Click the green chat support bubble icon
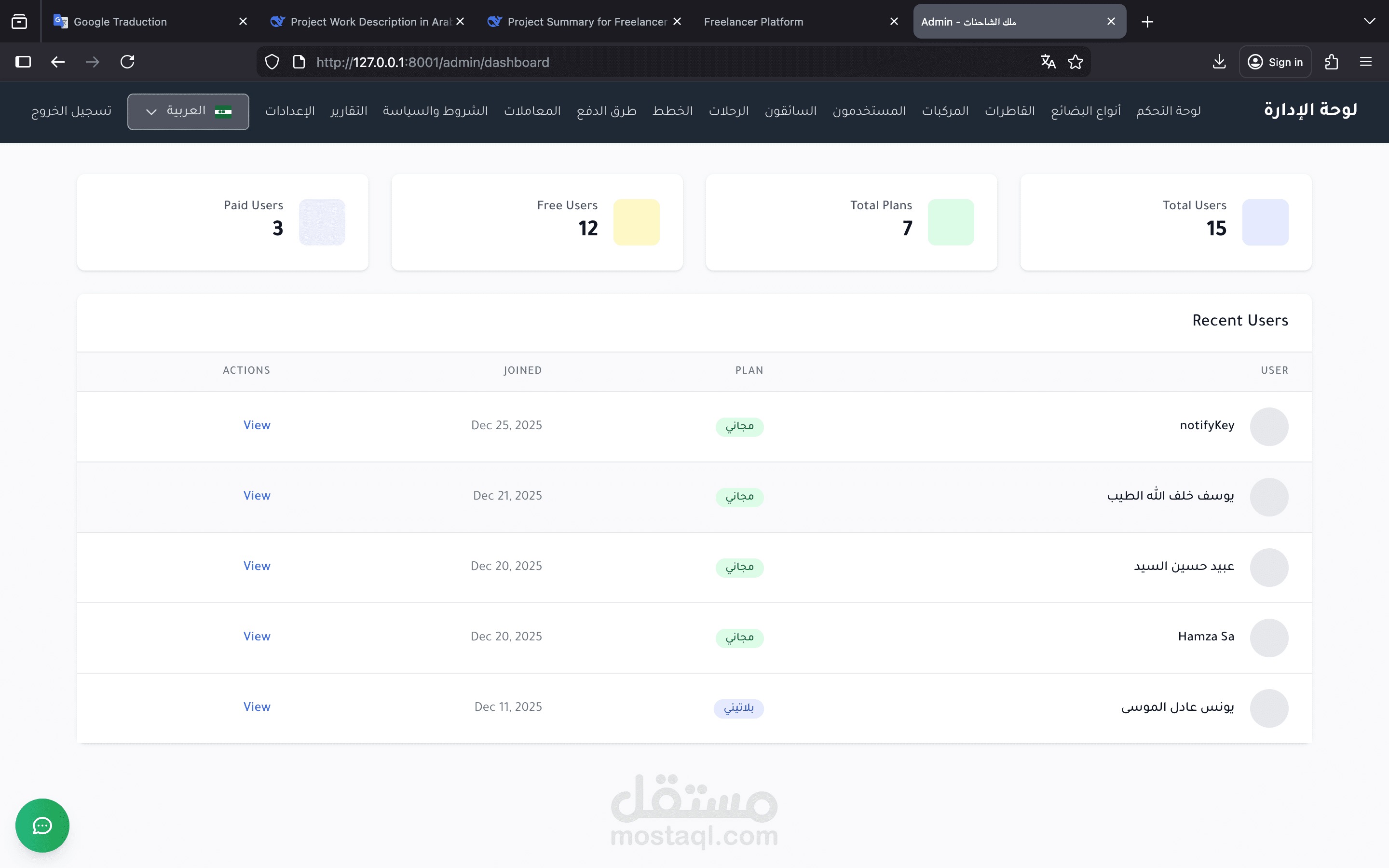 pos(42,825)
